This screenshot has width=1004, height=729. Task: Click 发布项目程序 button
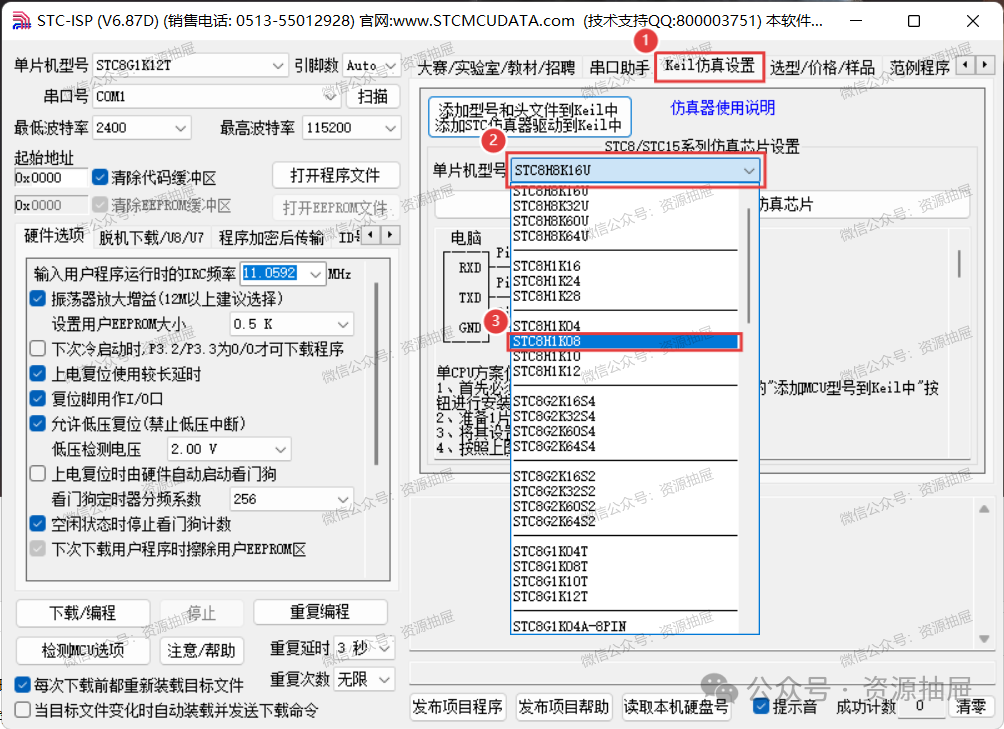pos(457,707)
